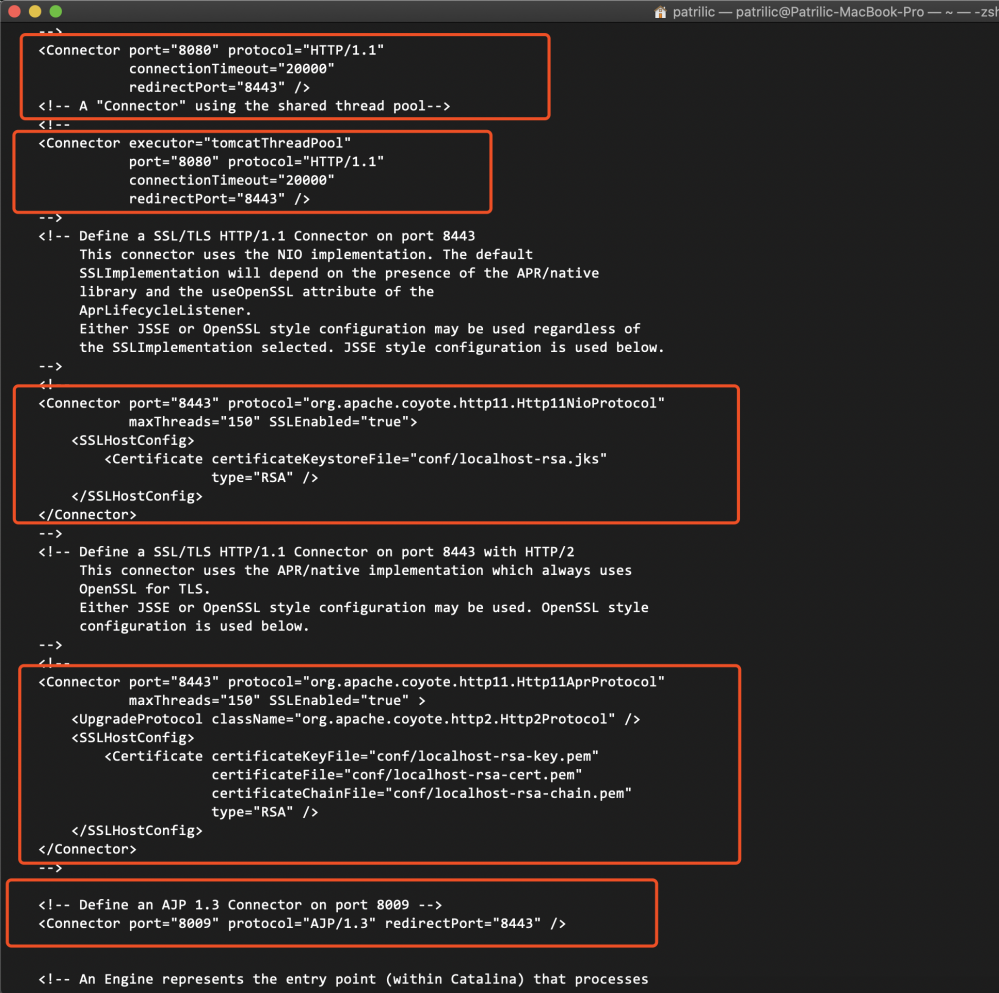Viewport: 999px width, 993px height.
Task: Click the first connectionTimeout="20000" line
Action: coord(231,68)
